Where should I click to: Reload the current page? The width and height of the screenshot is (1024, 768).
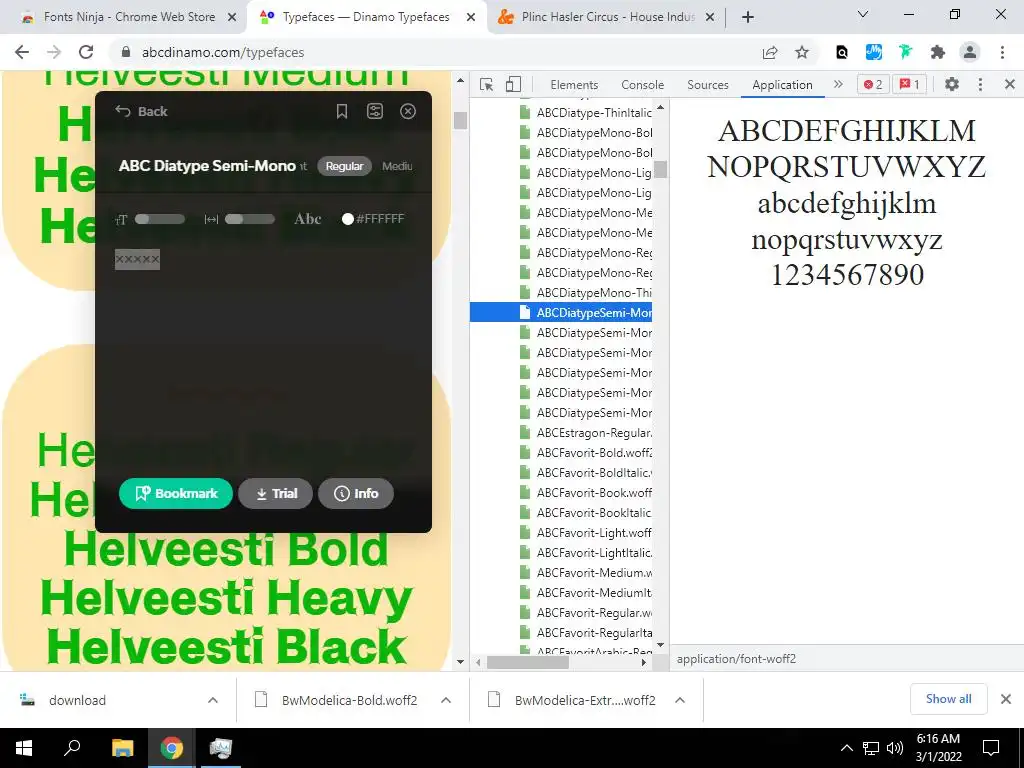86,52
